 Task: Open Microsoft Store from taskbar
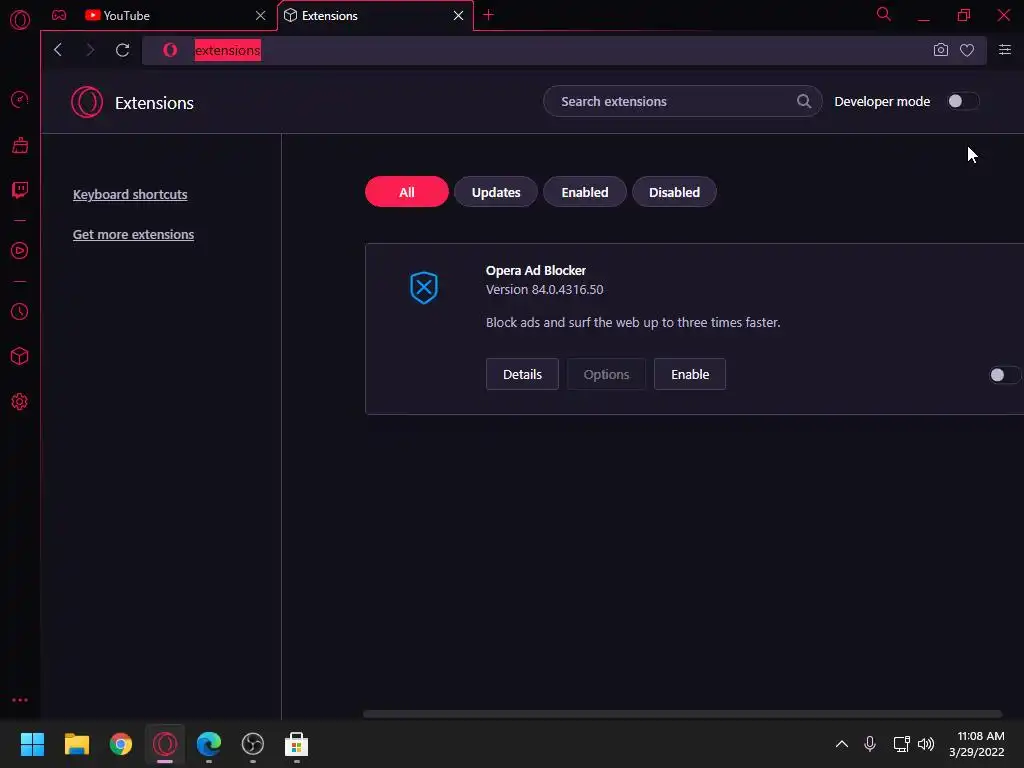pos(296,744)
